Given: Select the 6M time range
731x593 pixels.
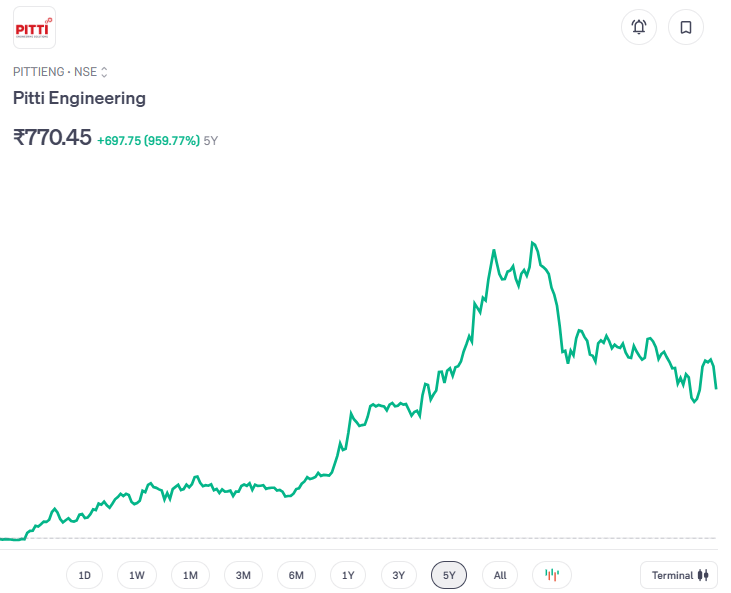Looking at the screenshot, I should [296, 575].
